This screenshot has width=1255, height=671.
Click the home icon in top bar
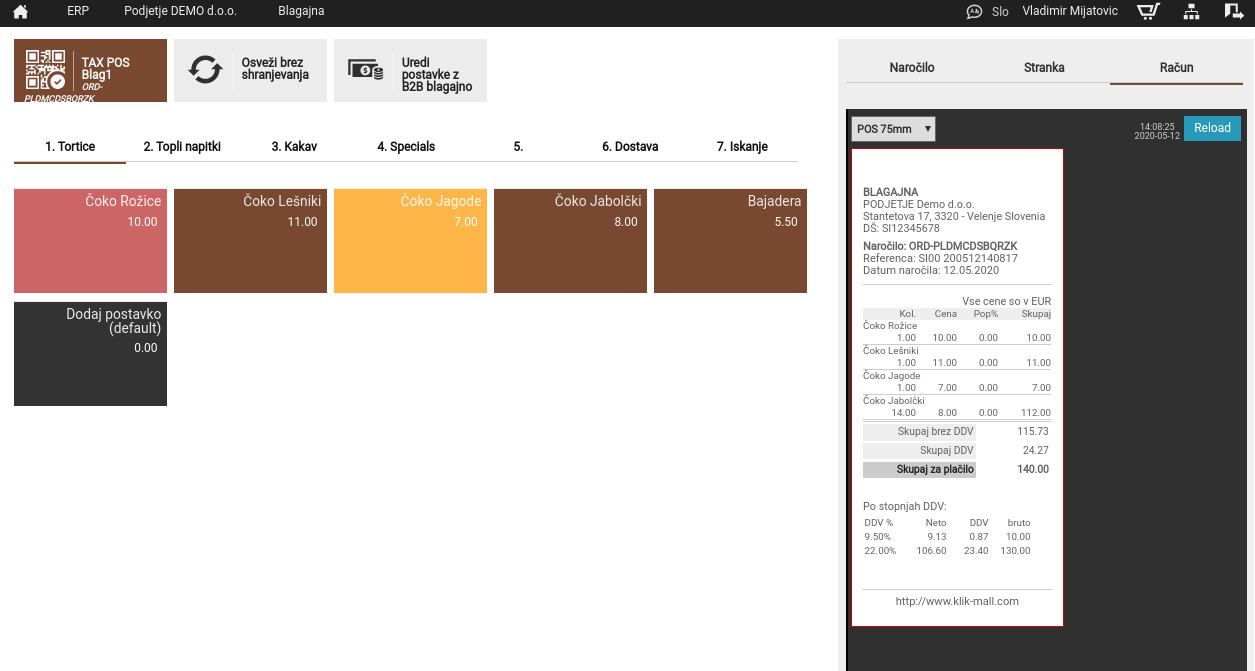click(20, 12)
